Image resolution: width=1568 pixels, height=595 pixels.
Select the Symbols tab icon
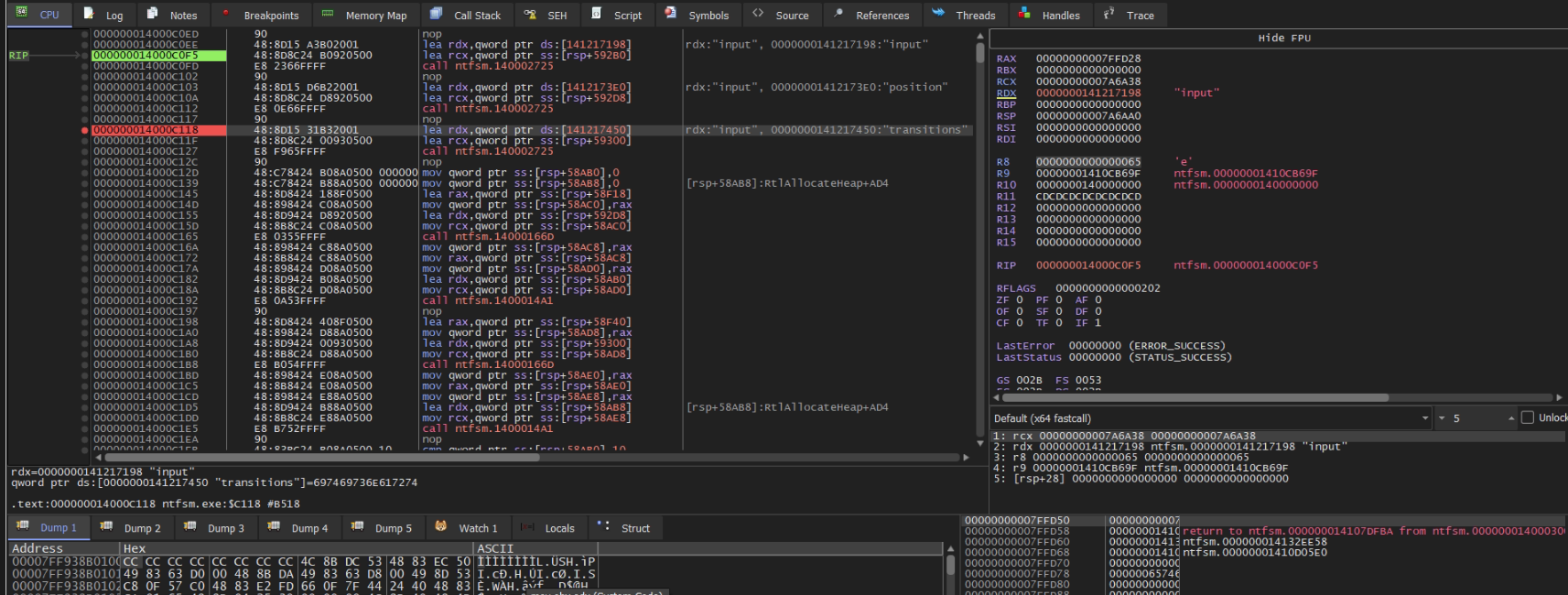coord(671,14)
